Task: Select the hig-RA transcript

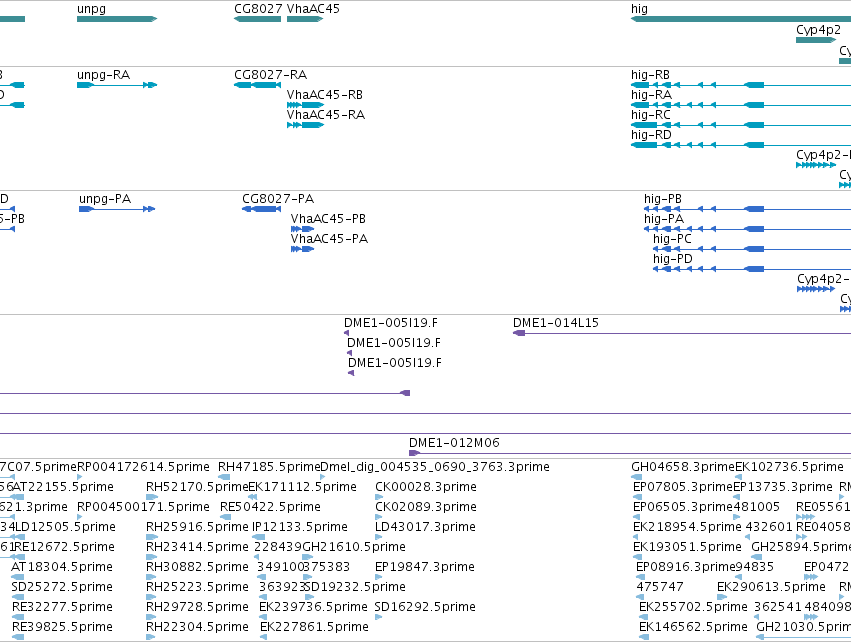Action: pos(741,105)
